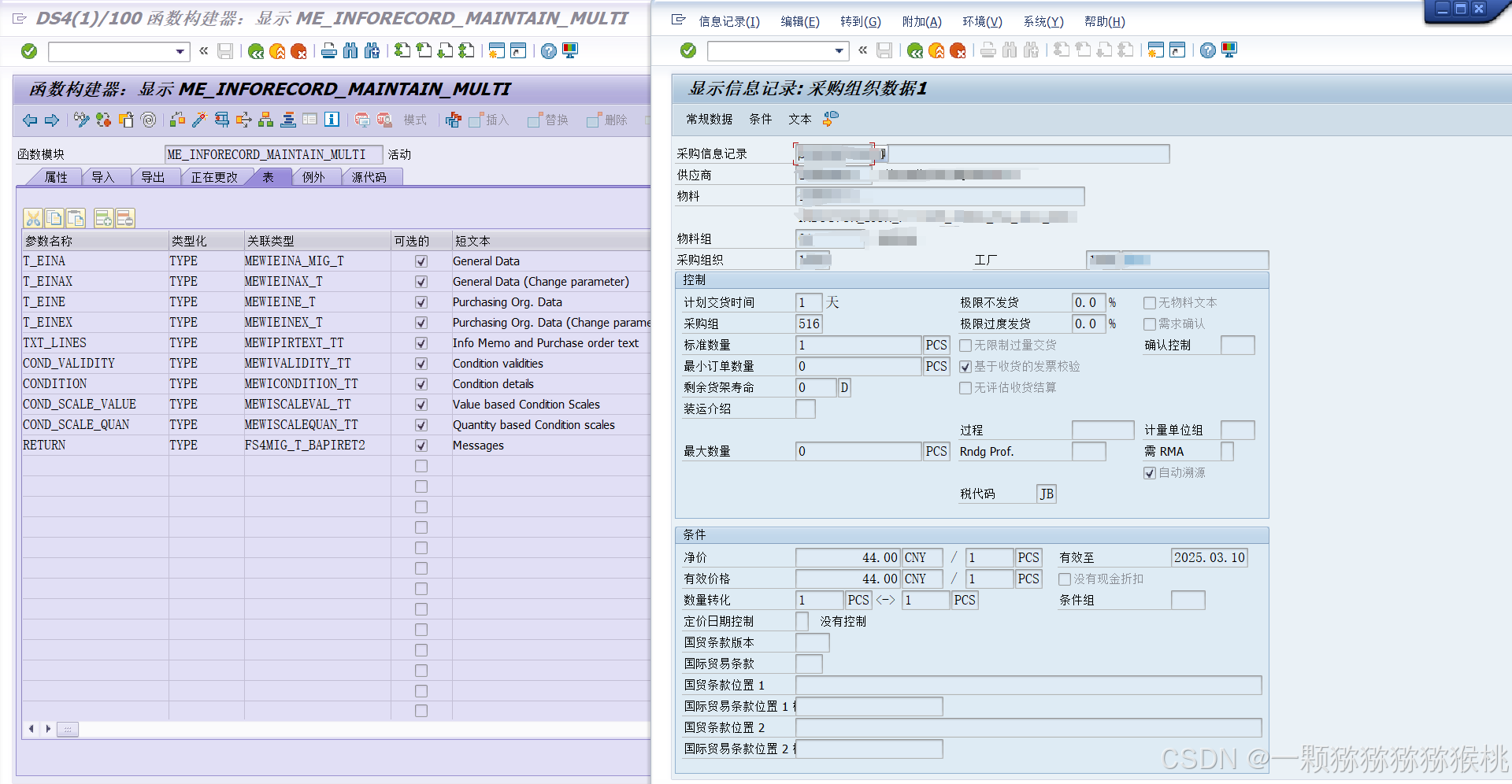Click Copy icon above parameter table
The height and width of the screenshot is (784, 1512).
click(x=54, y=218)
